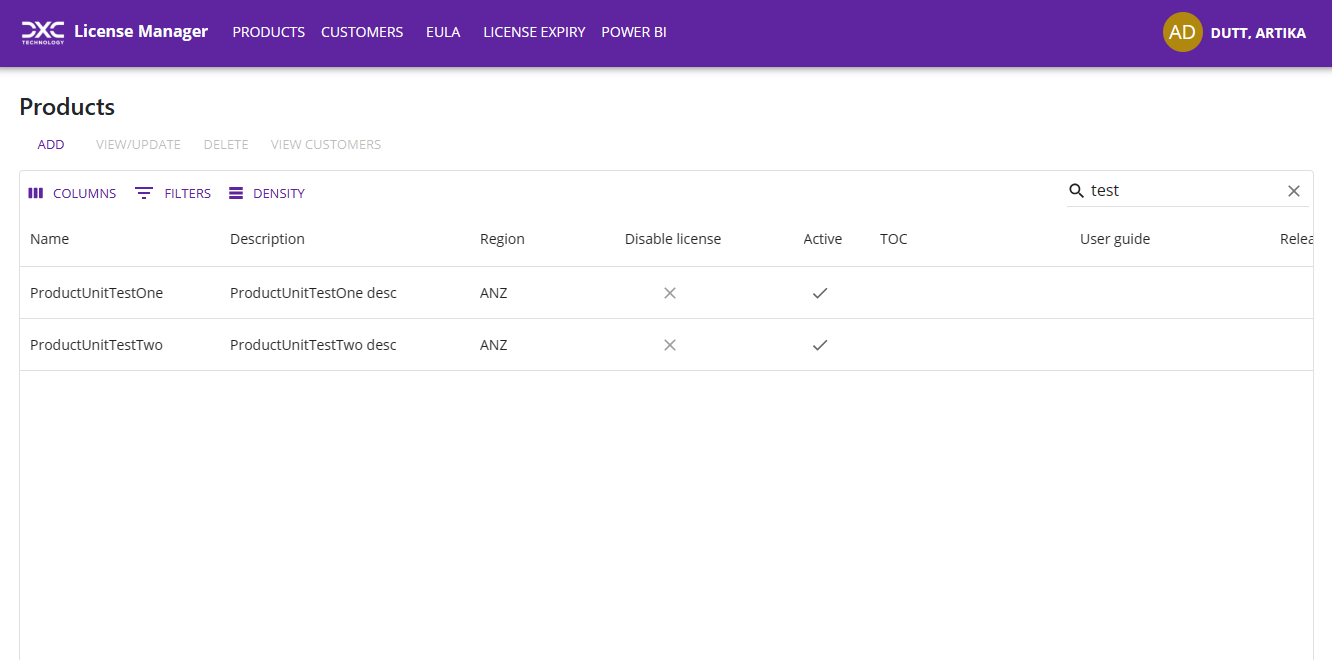The height and width of the screenshot is (660, 1332).
Task: Open the Columns selector icon
Action: (36, 193)
